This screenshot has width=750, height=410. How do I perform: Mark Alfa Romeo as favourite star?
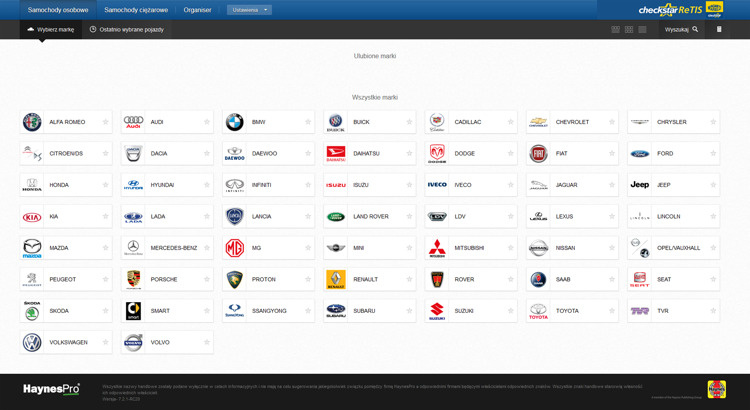coord(106,122)
